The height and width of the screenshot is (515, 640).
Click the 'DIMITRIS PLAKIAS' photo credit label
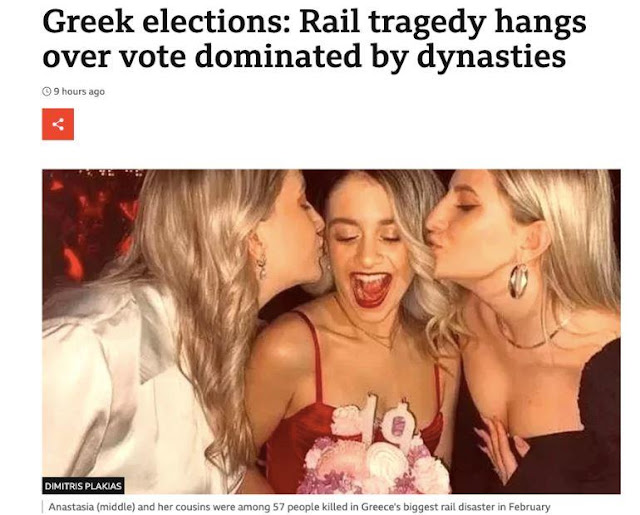coord(83,486)
